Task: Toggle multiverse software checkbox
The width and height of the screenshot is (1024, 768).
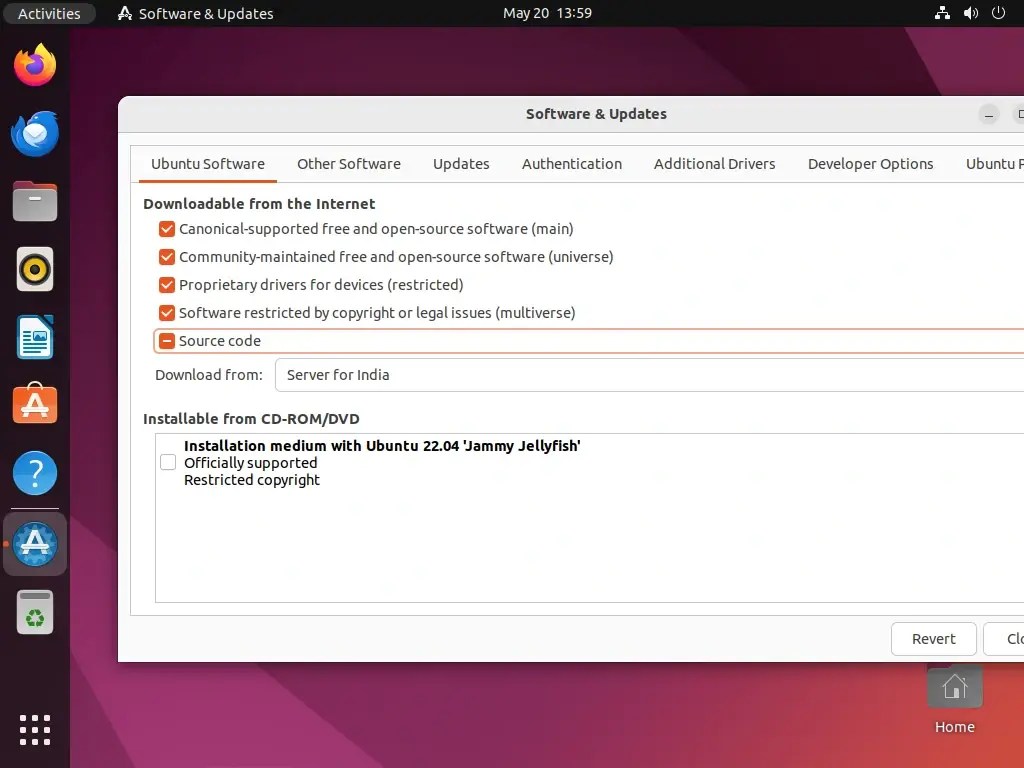Action: pos(167,313)
